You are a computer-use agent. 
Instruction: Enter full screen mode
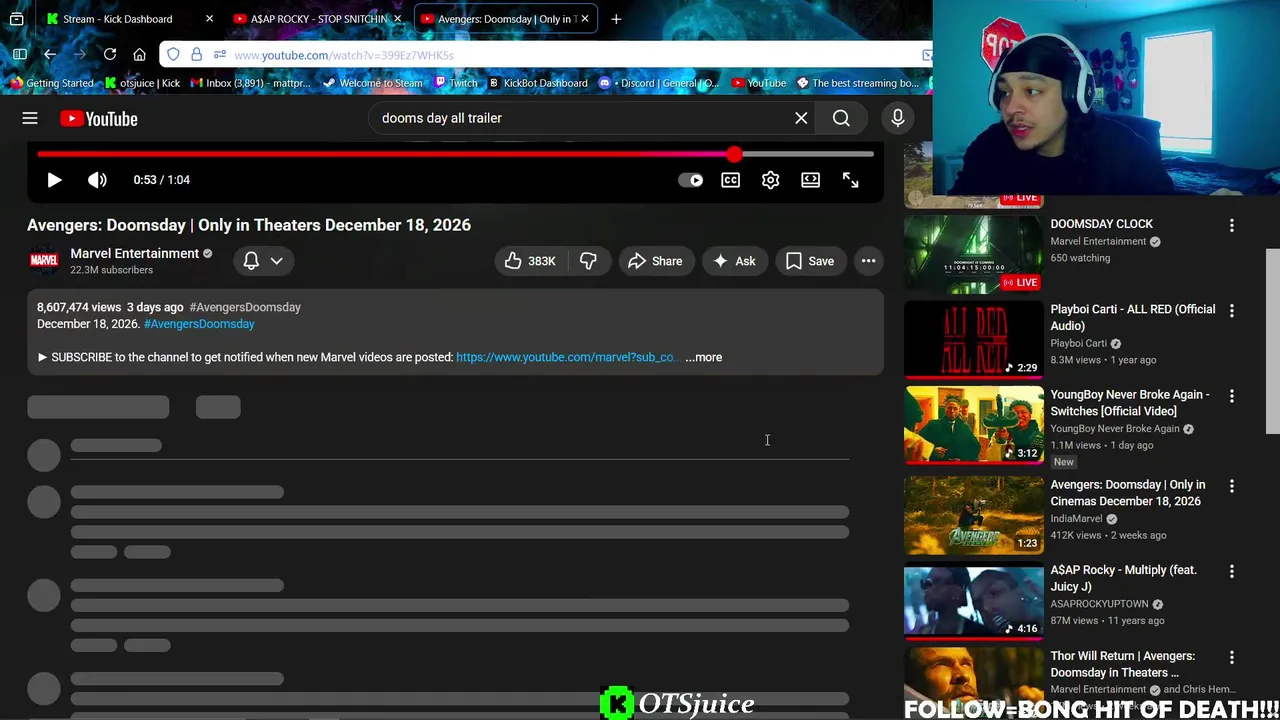[x=850, y=180]
